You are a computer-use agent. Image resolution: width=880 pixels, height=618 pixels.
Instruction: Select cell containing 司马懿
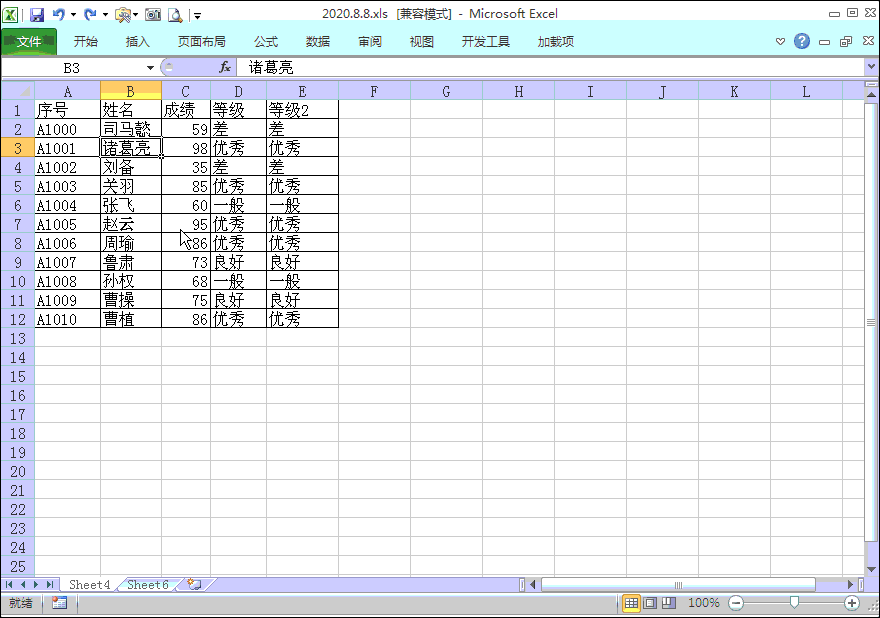(131, 129)
